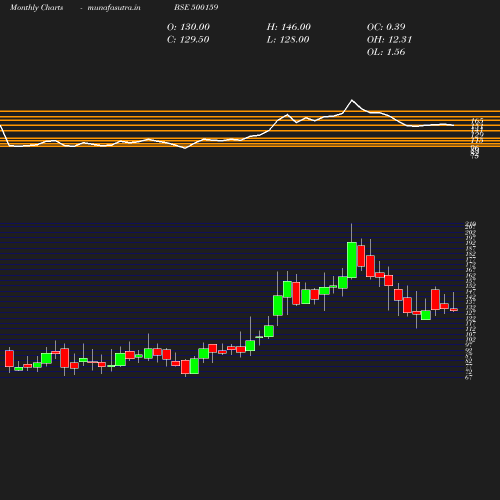
Task: Click the 'Monthly Charts' title text
Action: (37, 7)
